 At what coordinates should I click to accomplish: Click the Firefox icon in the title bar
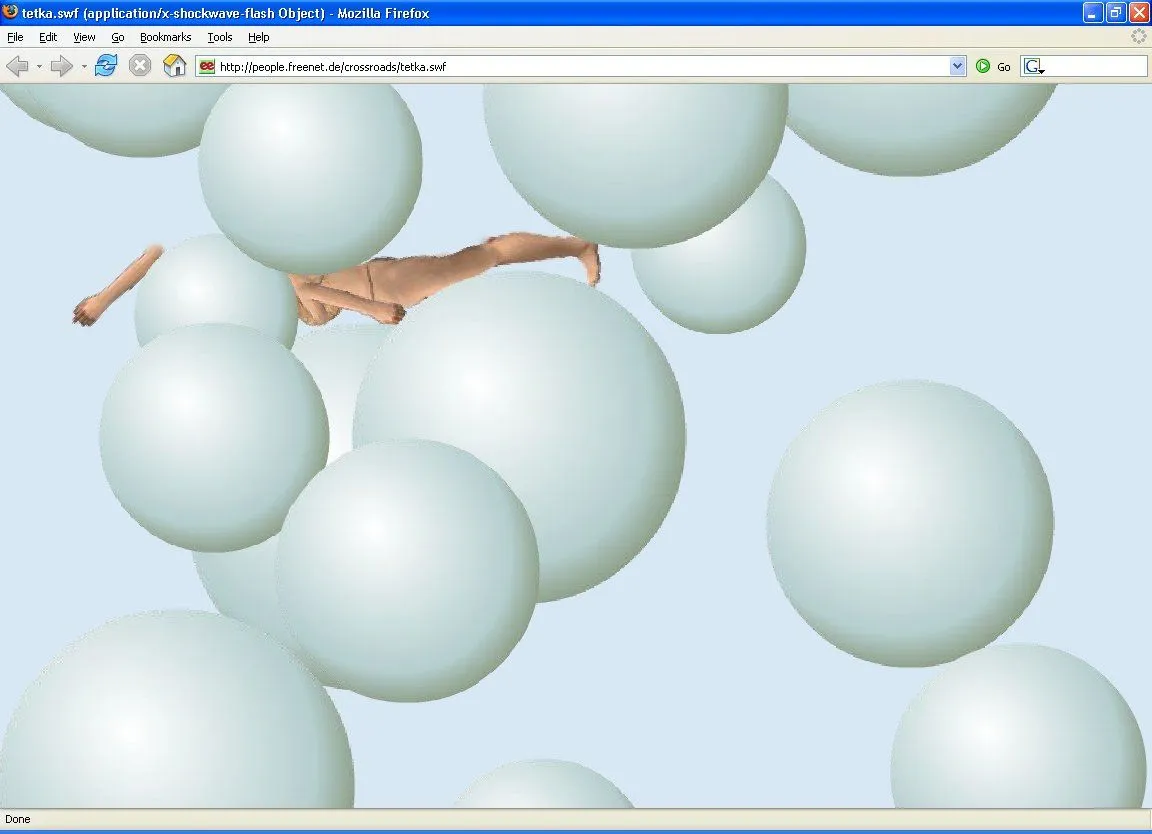(x=9, y=13)
